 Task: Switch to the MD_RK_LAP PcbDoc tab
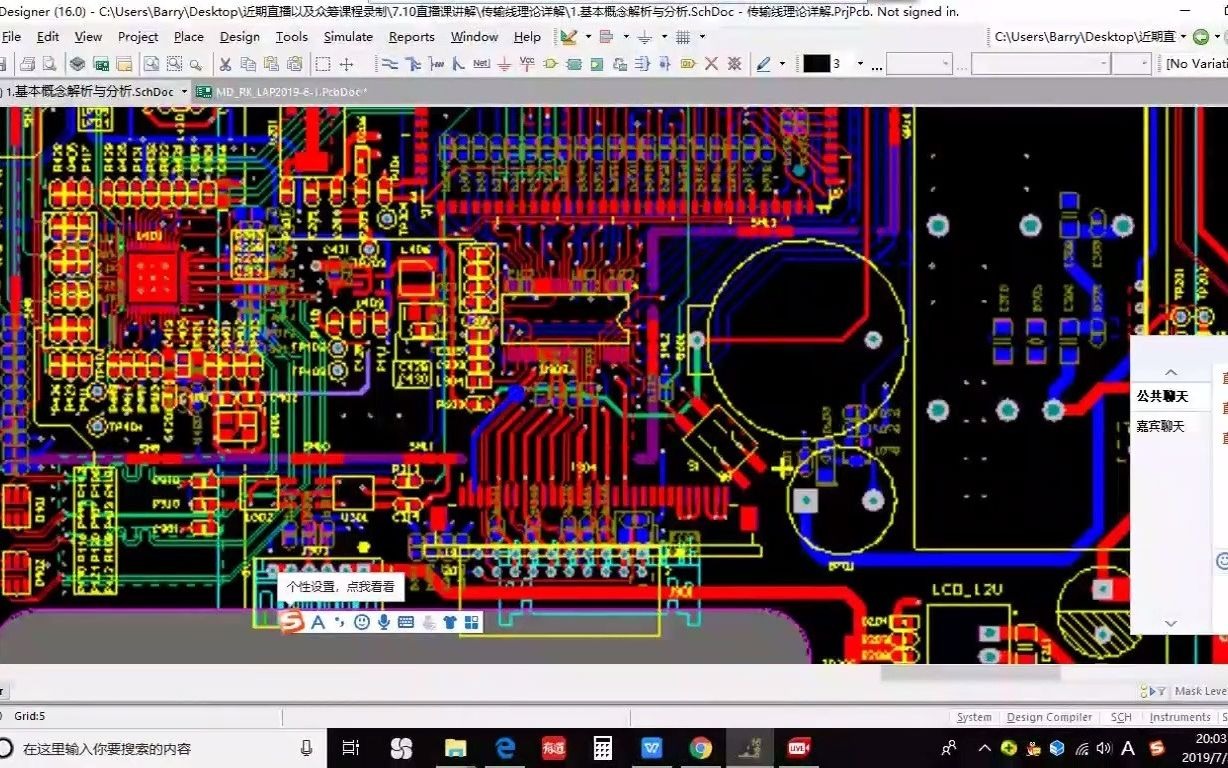click(x=283, y=91)
